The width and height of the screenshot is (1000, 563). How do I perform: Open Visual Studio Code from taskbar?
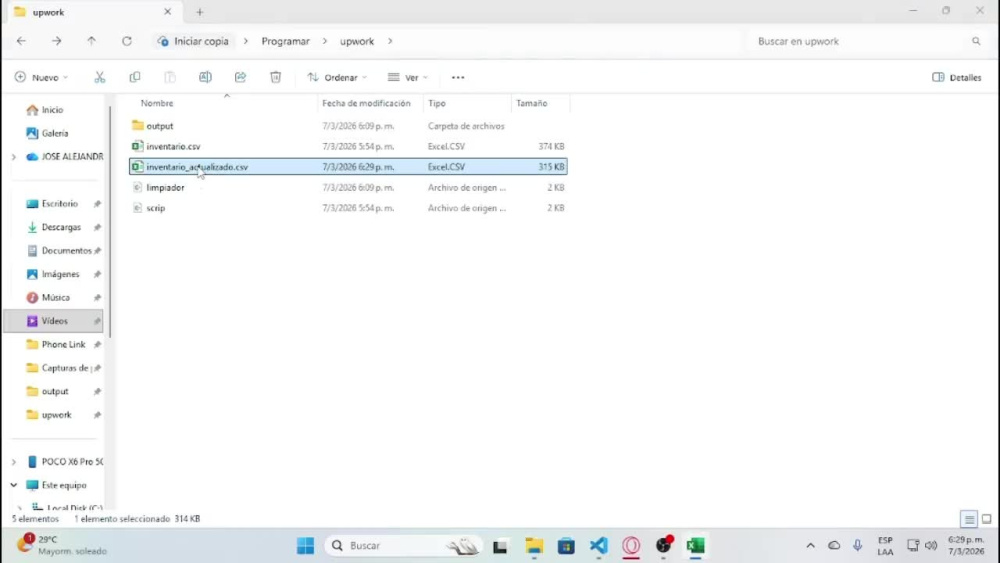599,546
